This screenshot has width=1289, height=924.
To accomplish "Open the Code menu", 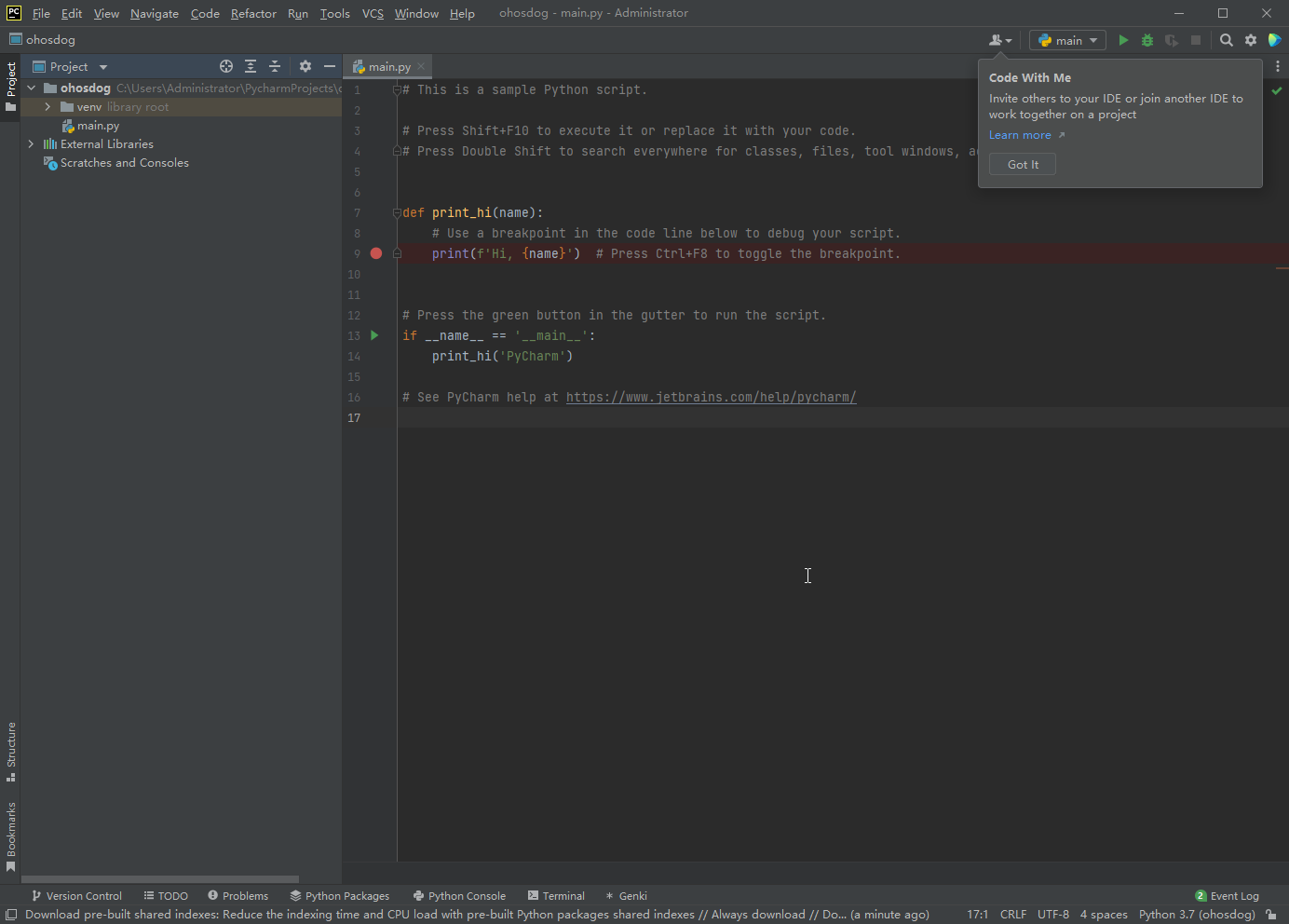I will tap(205, 13).
